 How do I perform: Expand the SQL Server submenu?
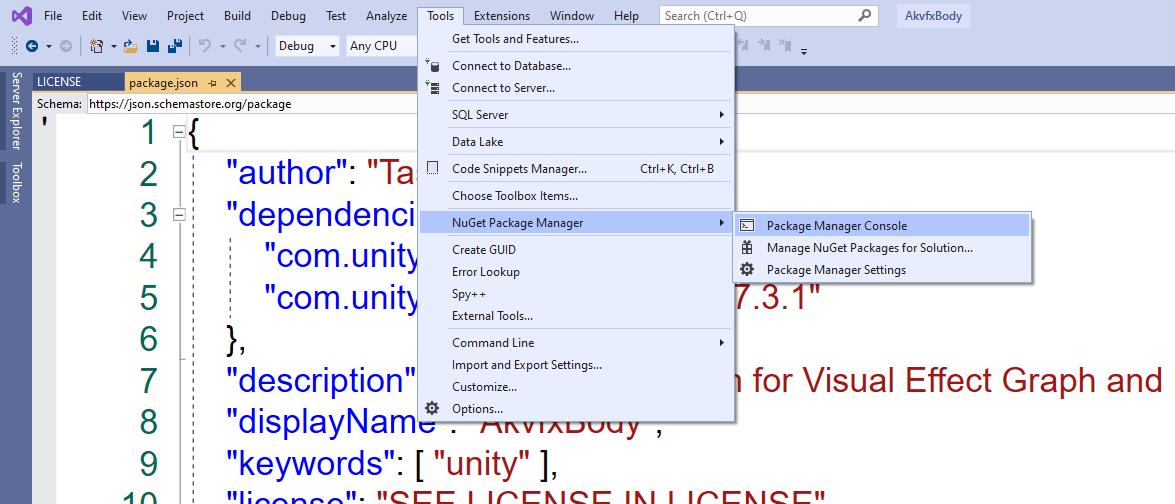(x=576, y=115)
